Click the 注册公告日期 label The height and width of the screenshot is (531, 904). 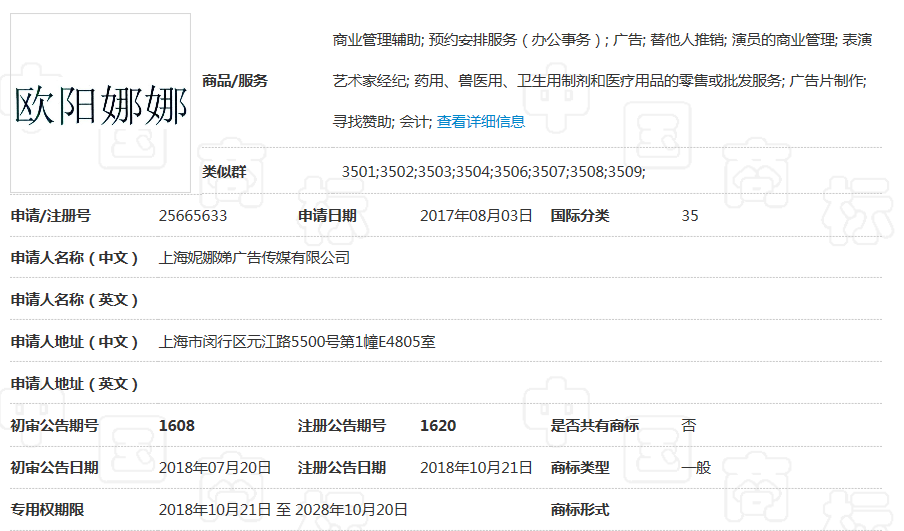point(342,468)
